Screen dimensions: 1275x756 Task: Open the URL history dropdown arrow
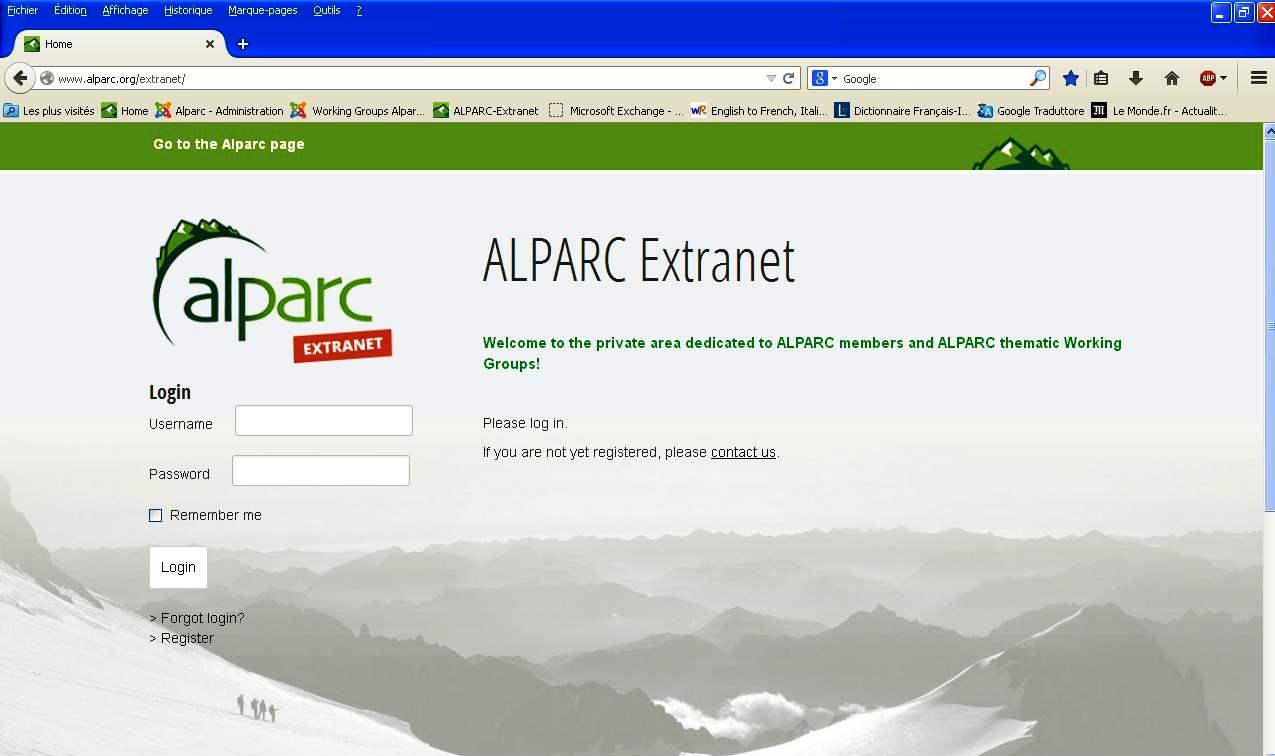coord(771,78)
